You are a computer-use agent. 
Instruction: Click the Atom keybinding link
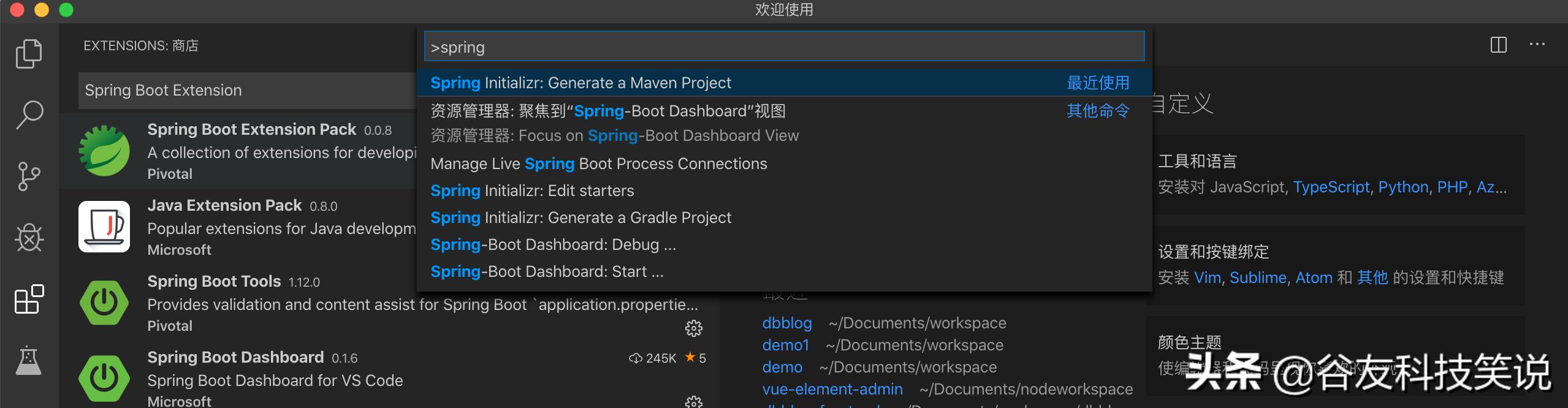[1314, 278]
